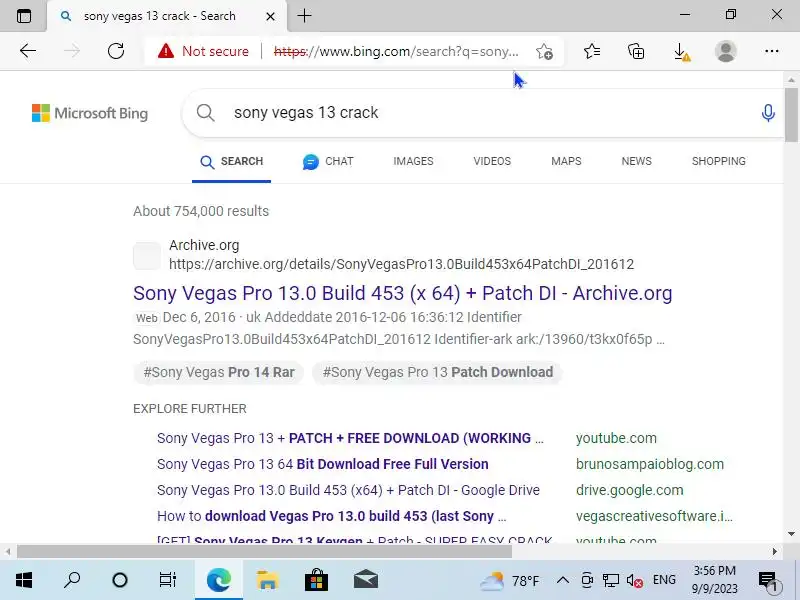The height and width of the screenshot is (600, 800).
Task: Click the scroll down arrow
Action: click(x=791, y=534)
